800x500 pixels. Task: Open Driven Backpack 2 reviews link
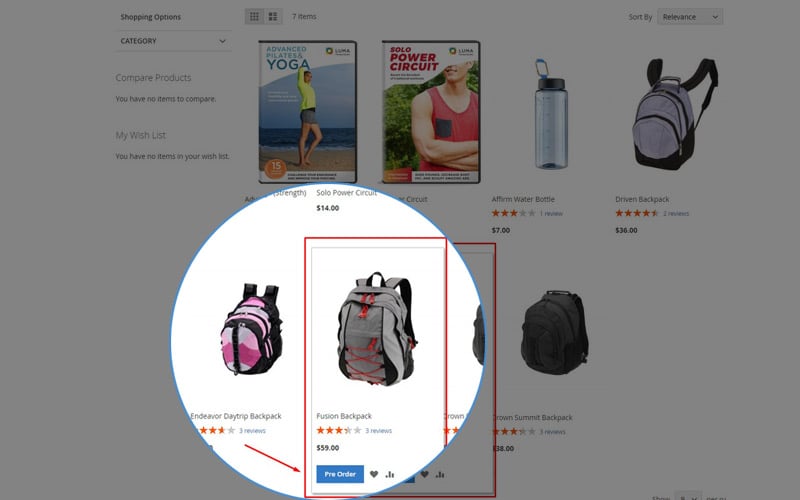tap(676, 213)
